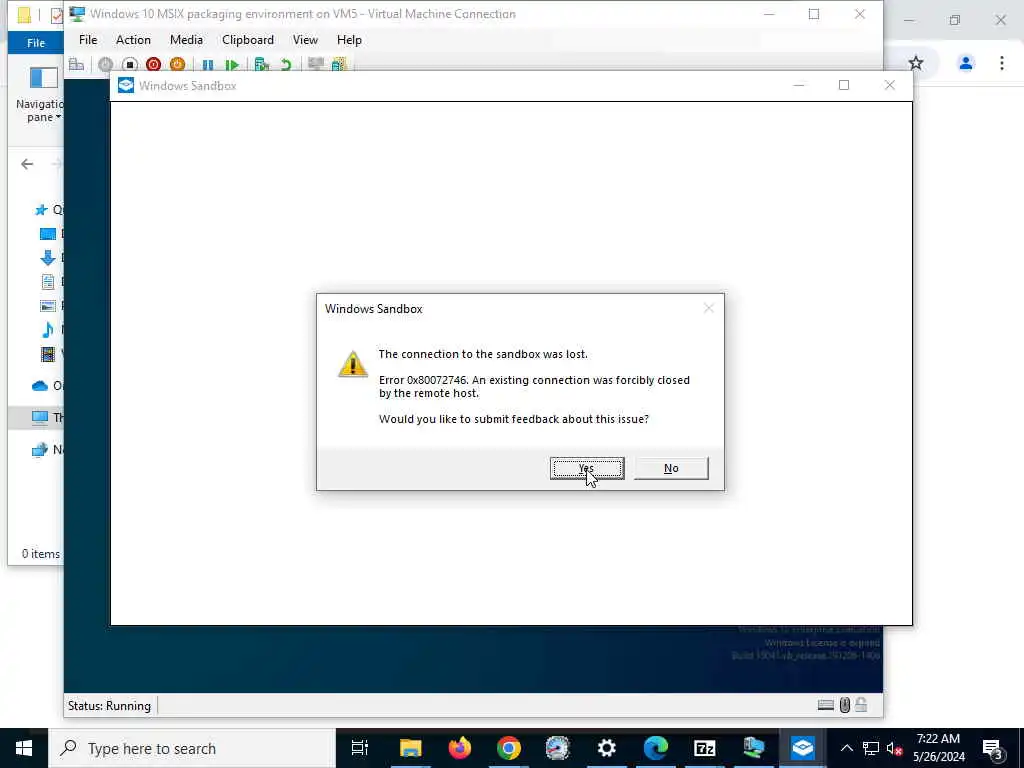Click the red Shut Down VM icon
This screenshot has height=768, width=1024.
(153, 64)
